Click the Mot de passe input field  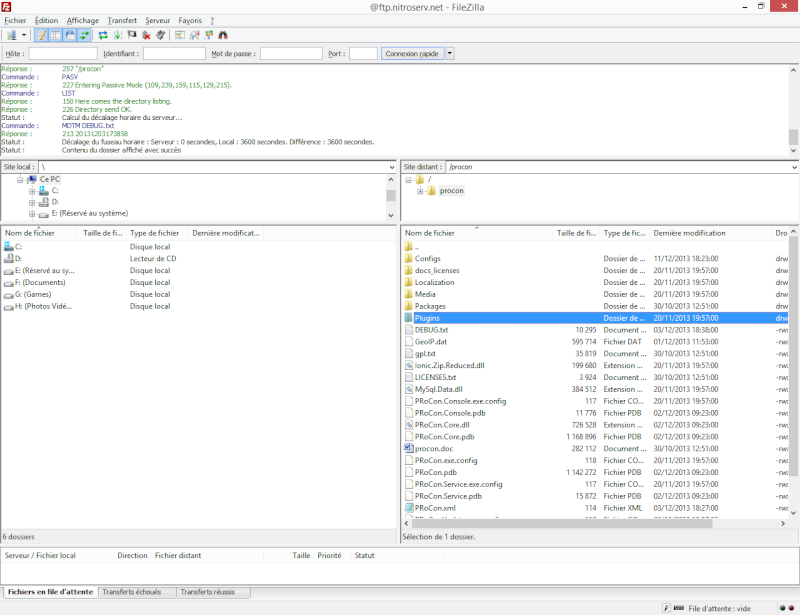[291, 54]
